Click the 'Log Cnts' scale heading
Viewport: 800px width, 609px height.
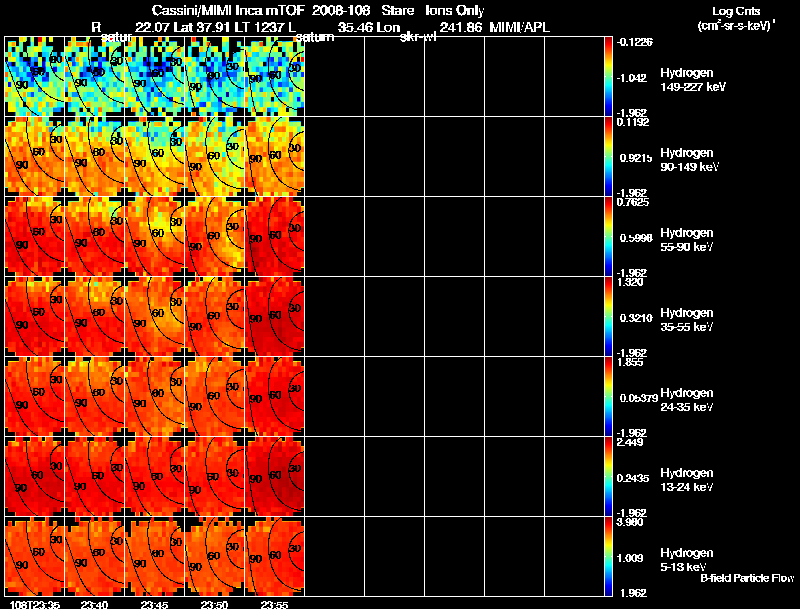[x=736, y=11]
